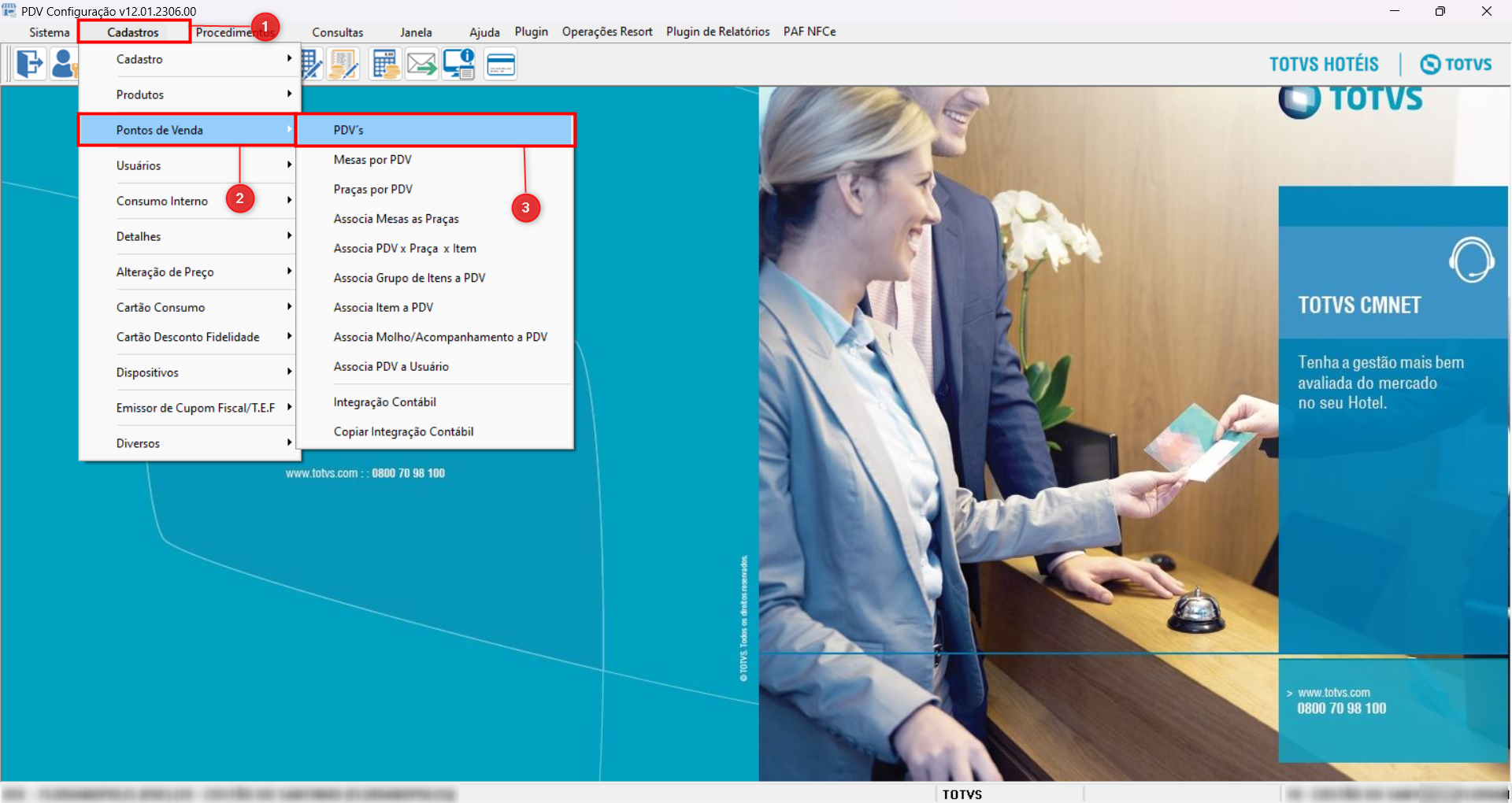Choose Copiar Integração Contábil
Image resolution: width=1512 pixels, height=803 pixels.
pyautogui.click(x=435, y=431)
